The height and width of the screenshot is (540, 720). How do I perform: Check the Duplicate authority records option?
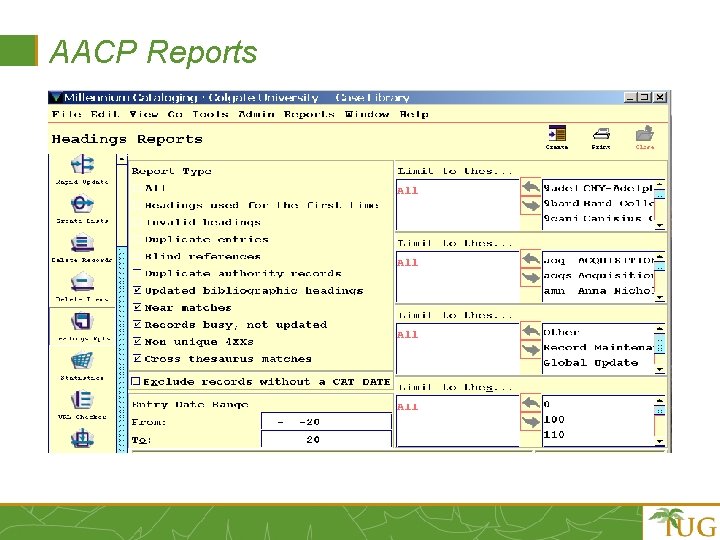[x=137, y=273]
